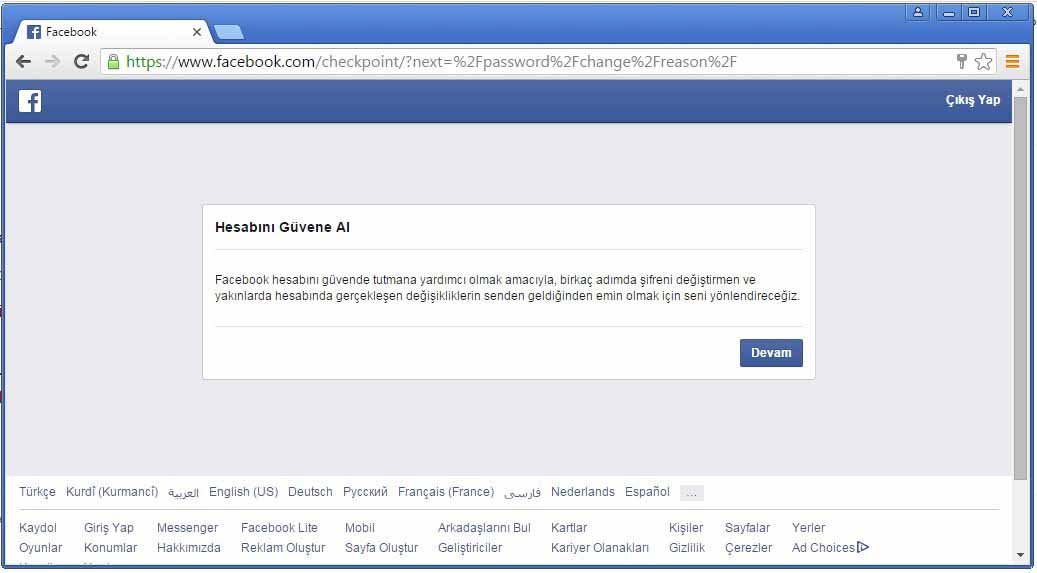Screen dimensions: 1037x573
Task: Switch language to English (US)
Action: (x=243, y=492)
